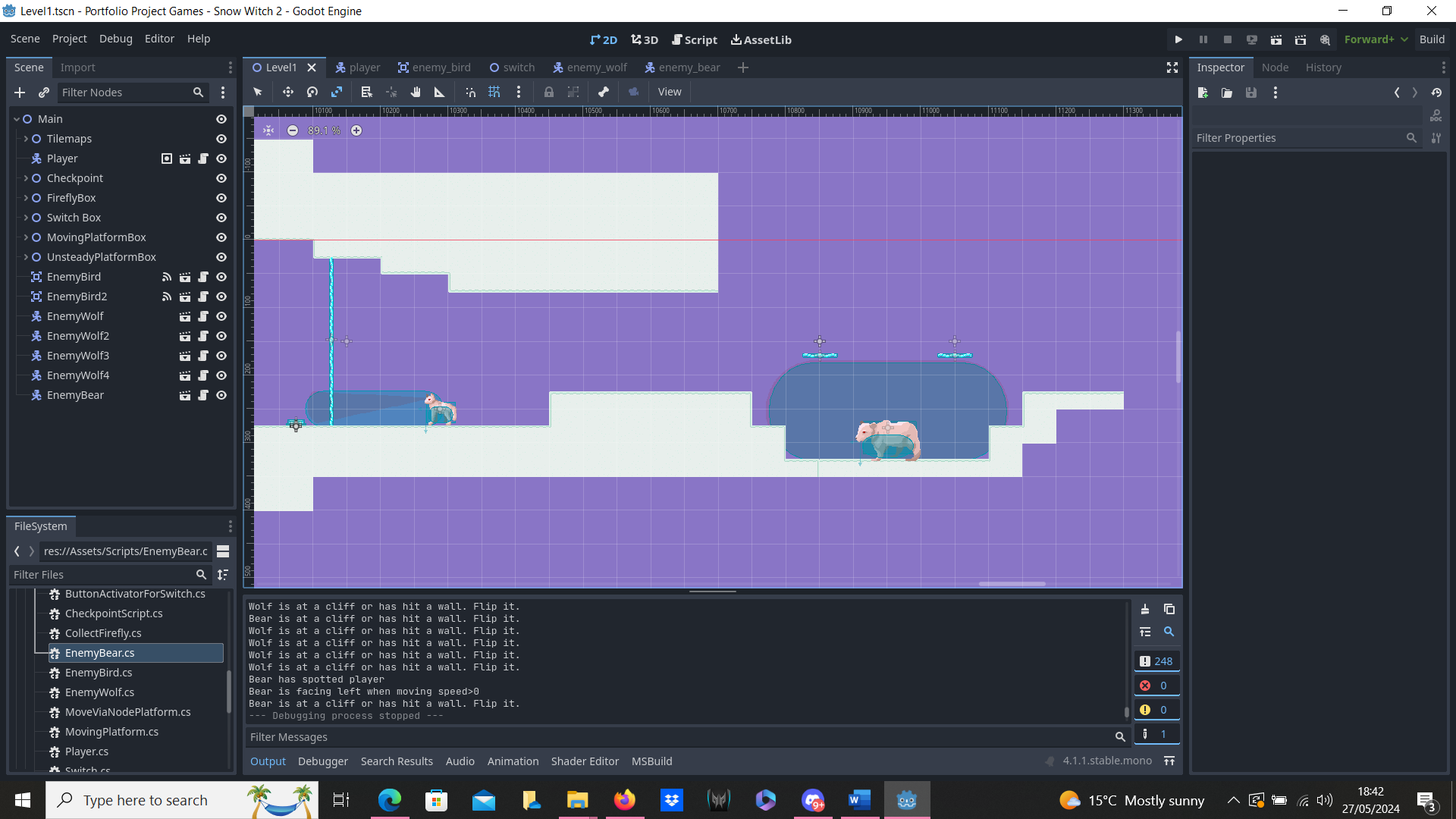Switch to the Import dock tab
This screenshot has height=819, width=1456.
(x=77, y=67)
